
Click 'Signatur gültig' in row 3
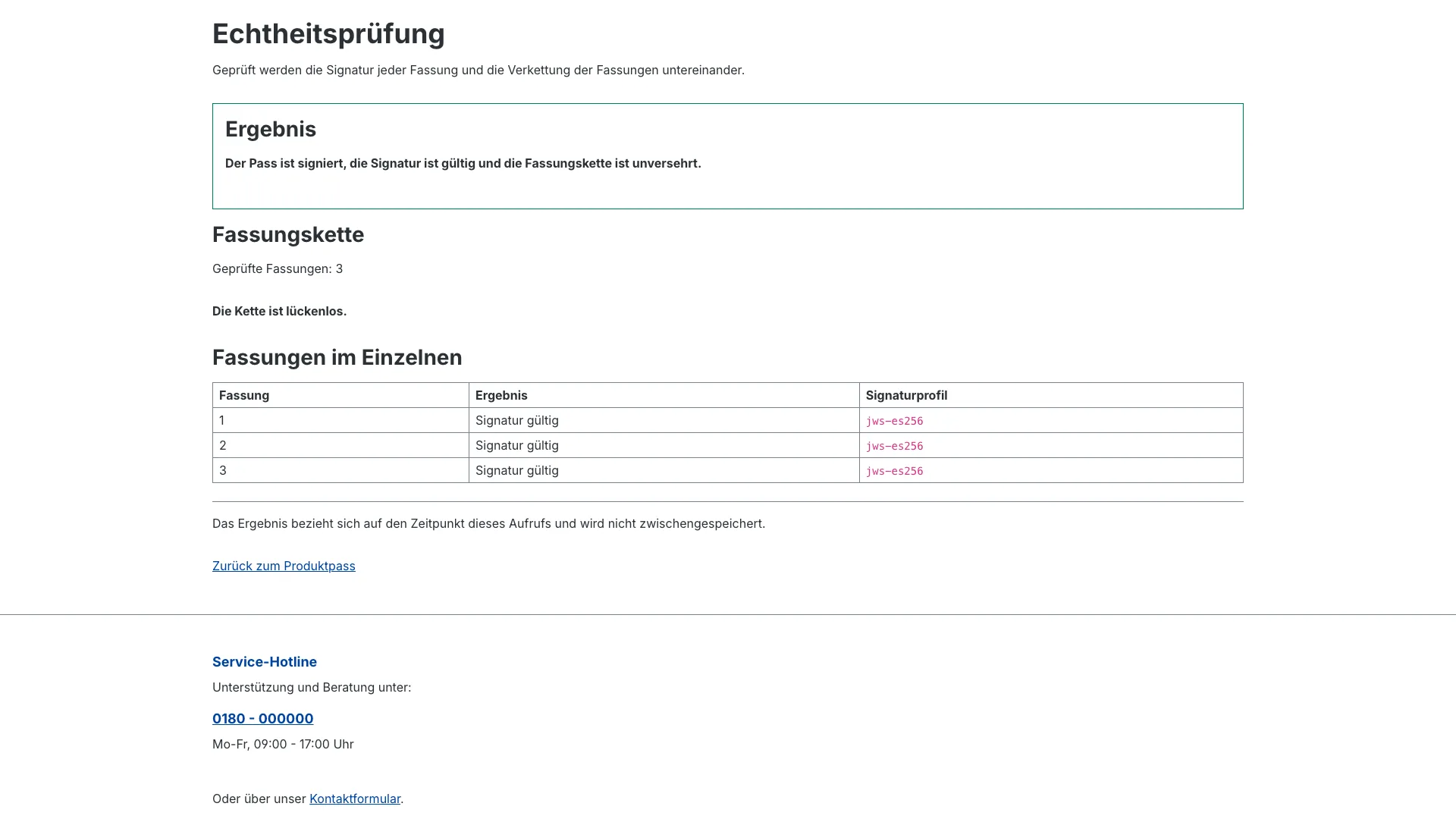pos(517,470)
